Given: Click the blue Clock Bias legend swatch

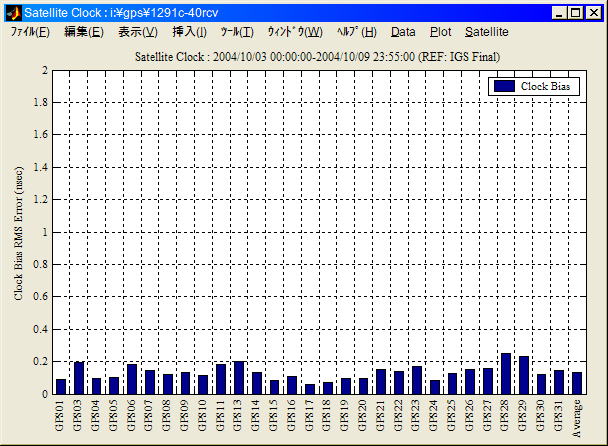Looking at the screenshot, I should (505, 87).
